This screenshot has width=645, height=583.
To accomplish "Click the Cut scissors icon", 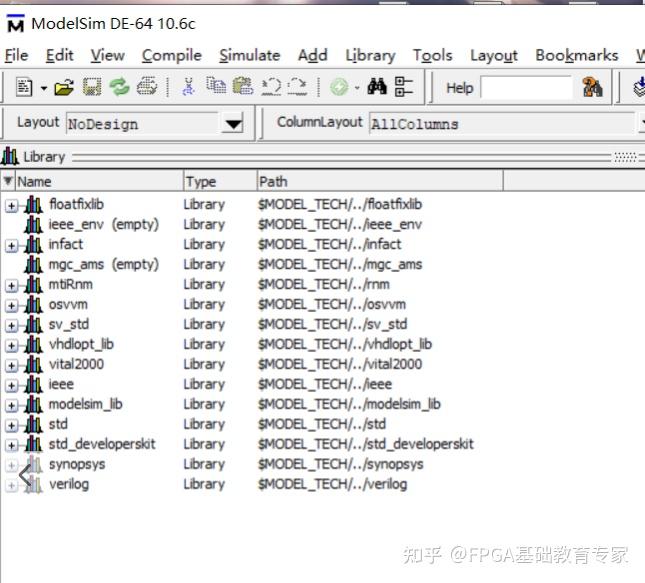I will click(188, 87).
